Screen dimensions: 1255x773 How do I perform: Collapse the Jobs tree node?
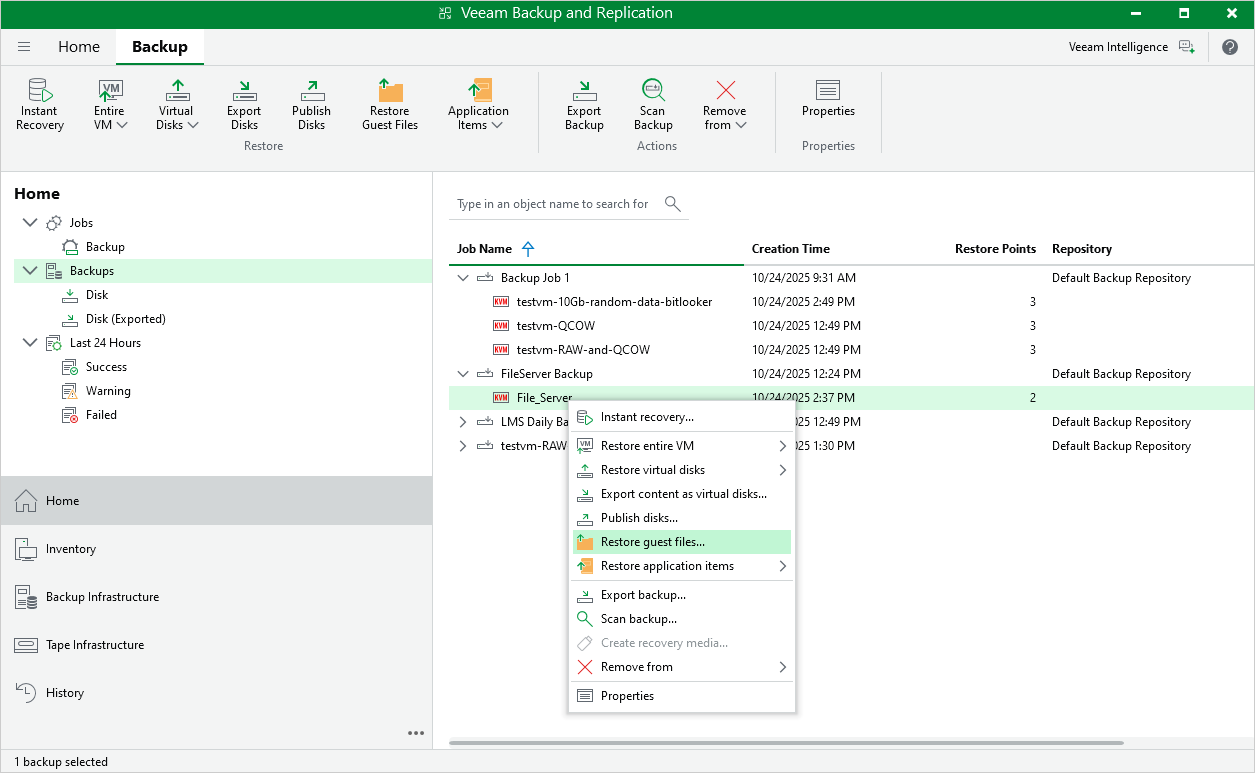click(29, 222)
